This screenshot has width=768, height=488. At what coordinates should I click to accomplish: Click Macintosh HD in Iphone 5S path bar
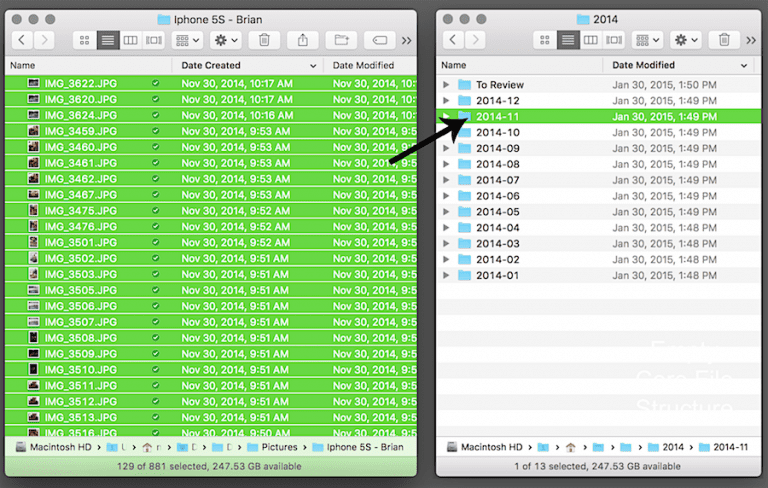click(x=54, y=447)
